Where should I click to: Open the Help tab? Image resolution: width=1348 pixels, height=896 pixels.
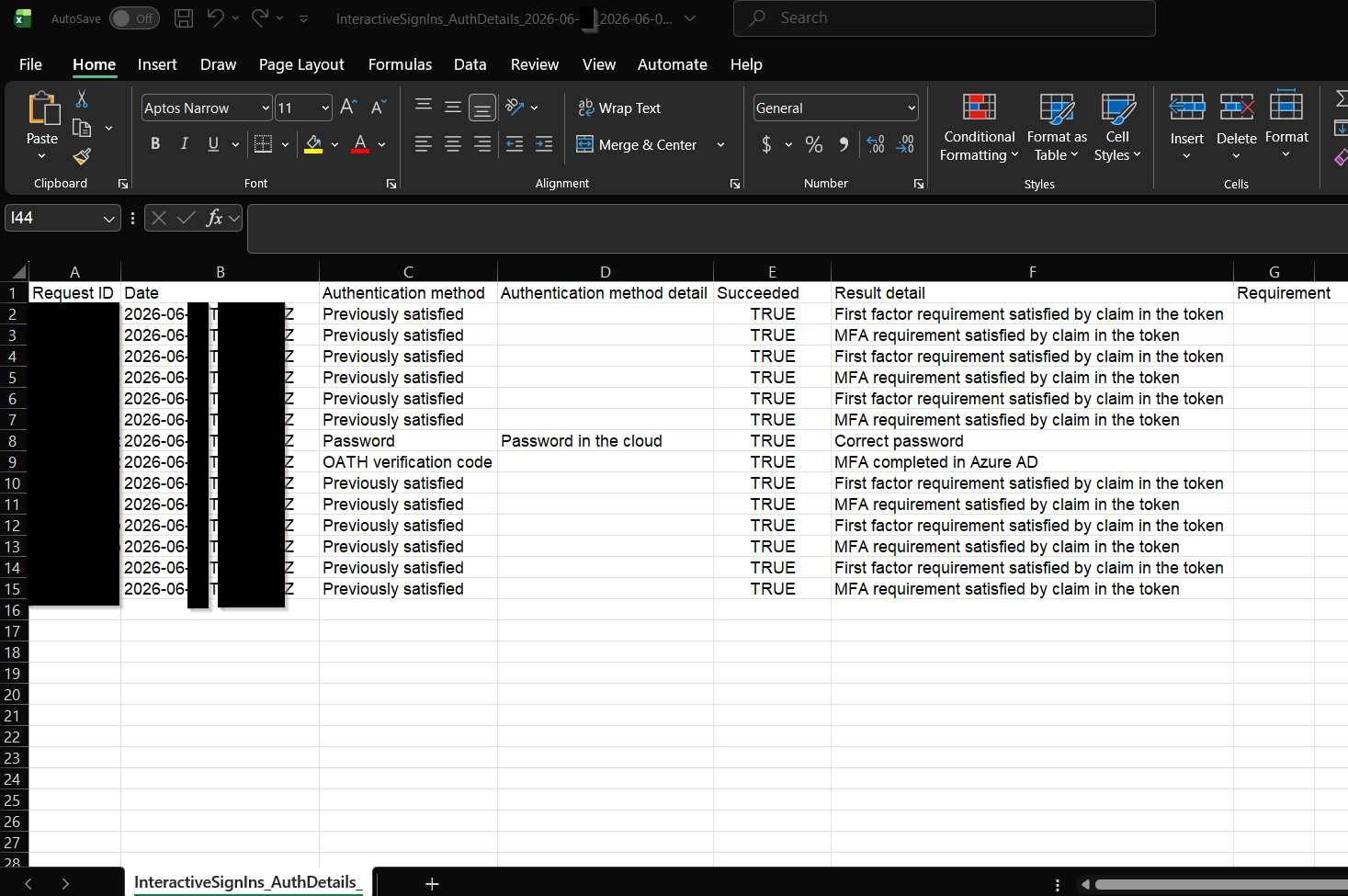point(746,64)
